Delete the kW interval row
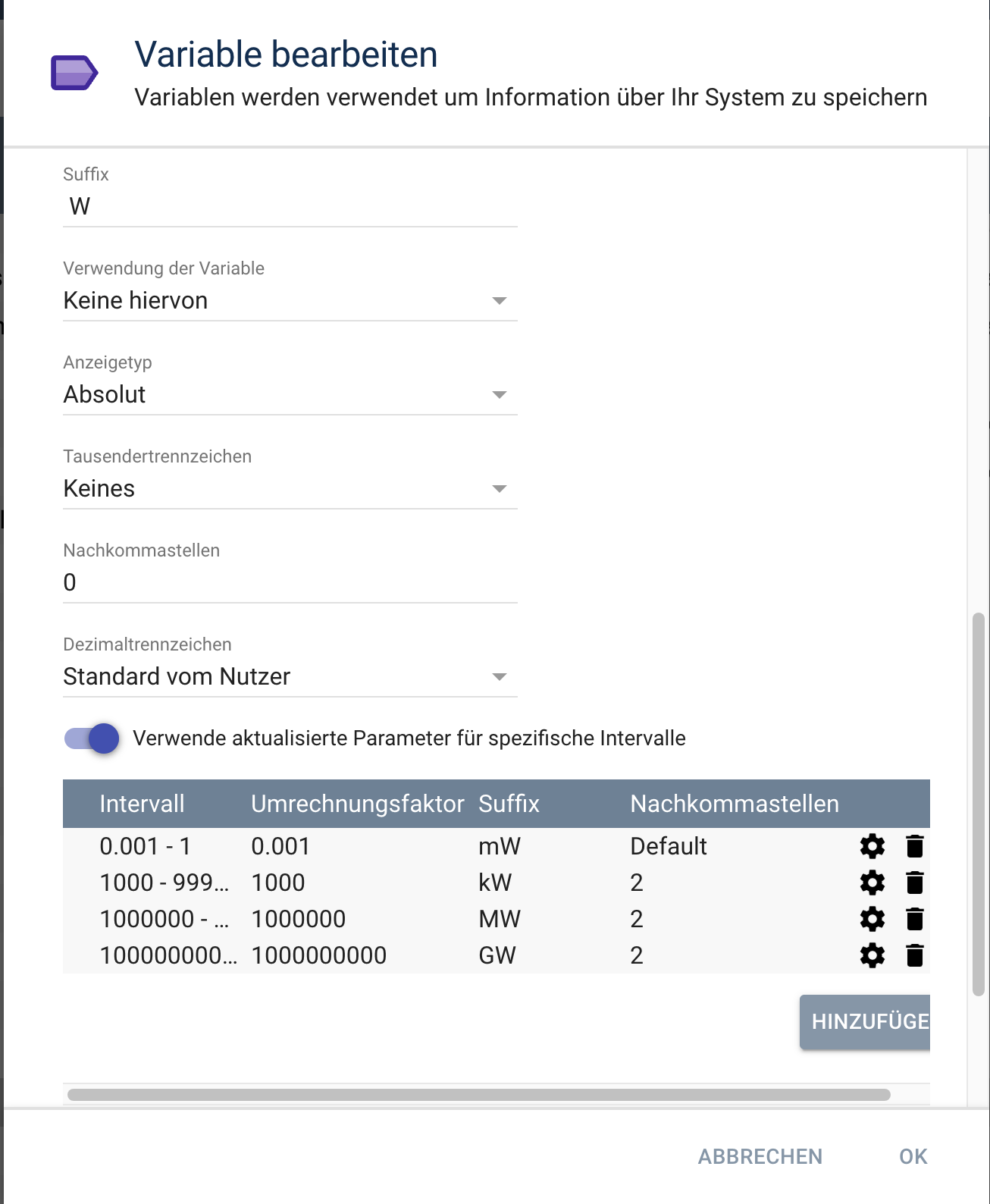 coord(915,883)
